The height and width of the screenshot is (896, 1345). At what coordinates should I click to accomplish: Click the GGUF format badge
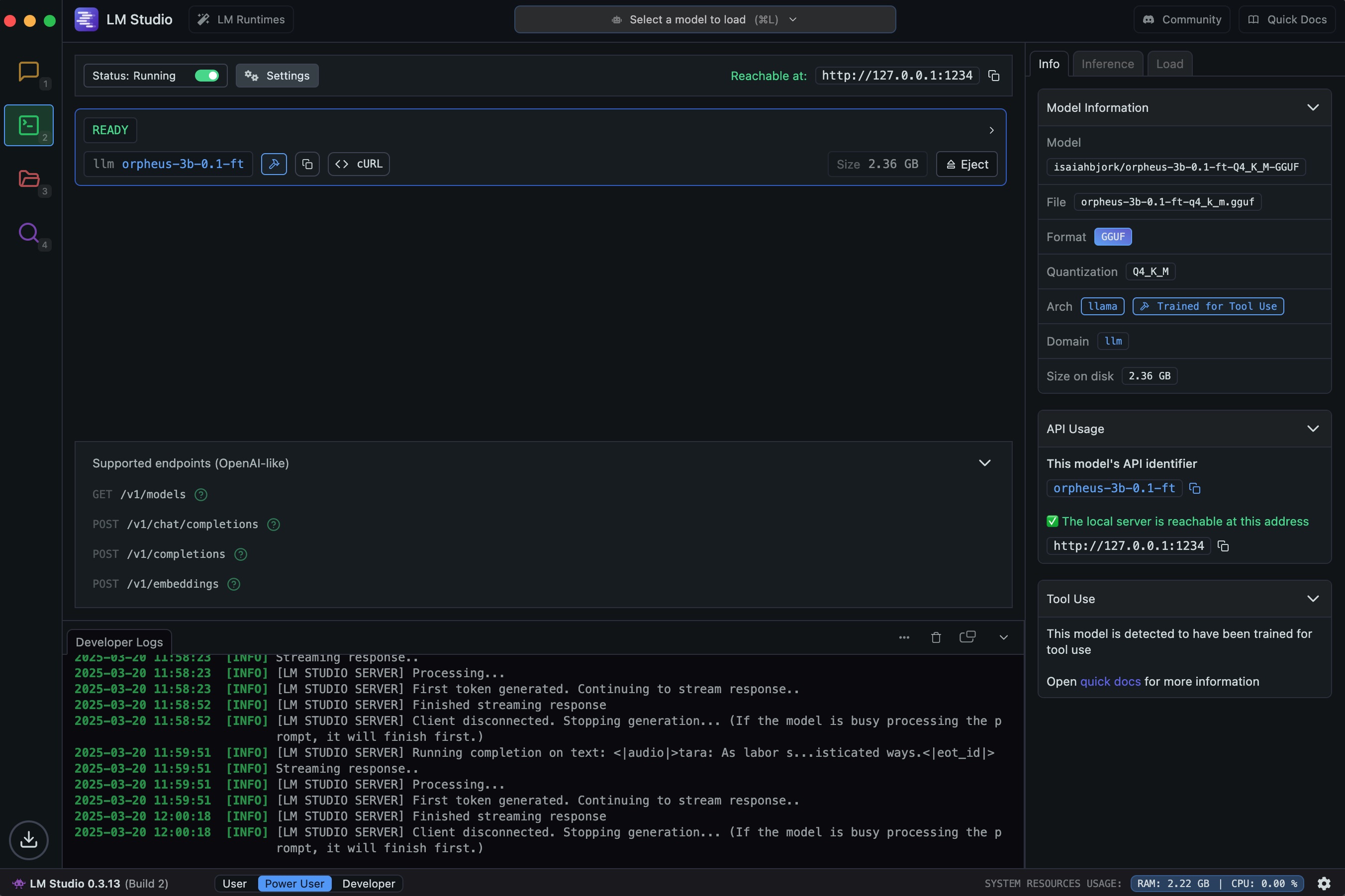pos(1112,237)
